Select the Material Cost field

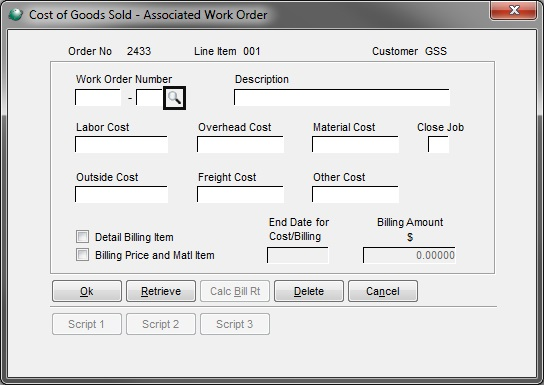click(x=355, y=144)
